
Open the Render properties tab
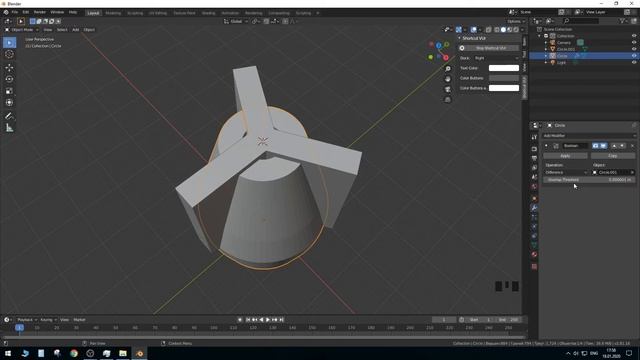[x=534, y=149]
